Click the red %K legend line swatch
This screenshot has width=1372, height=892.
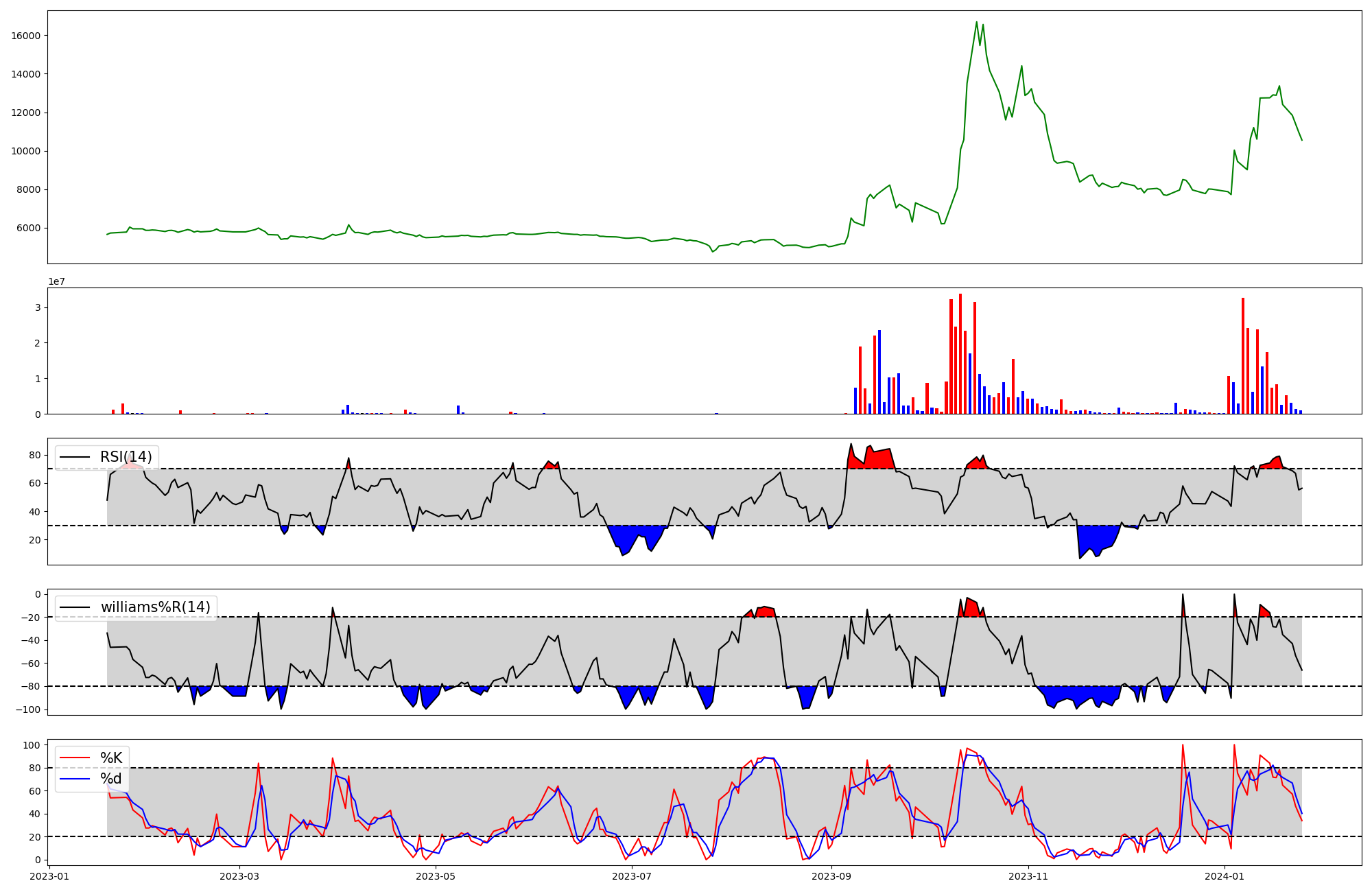pyautogui.click(x=75, y=758)
